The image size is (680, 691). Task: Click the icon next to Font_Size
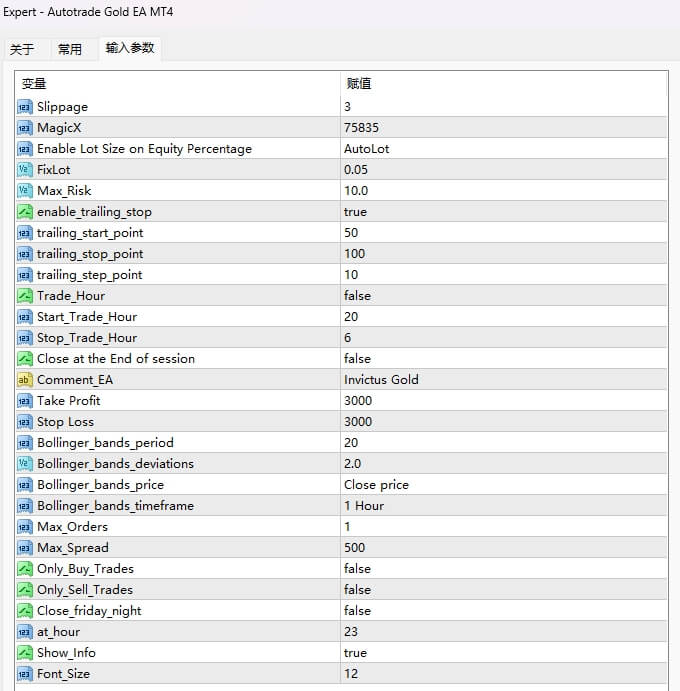[25, 674]
